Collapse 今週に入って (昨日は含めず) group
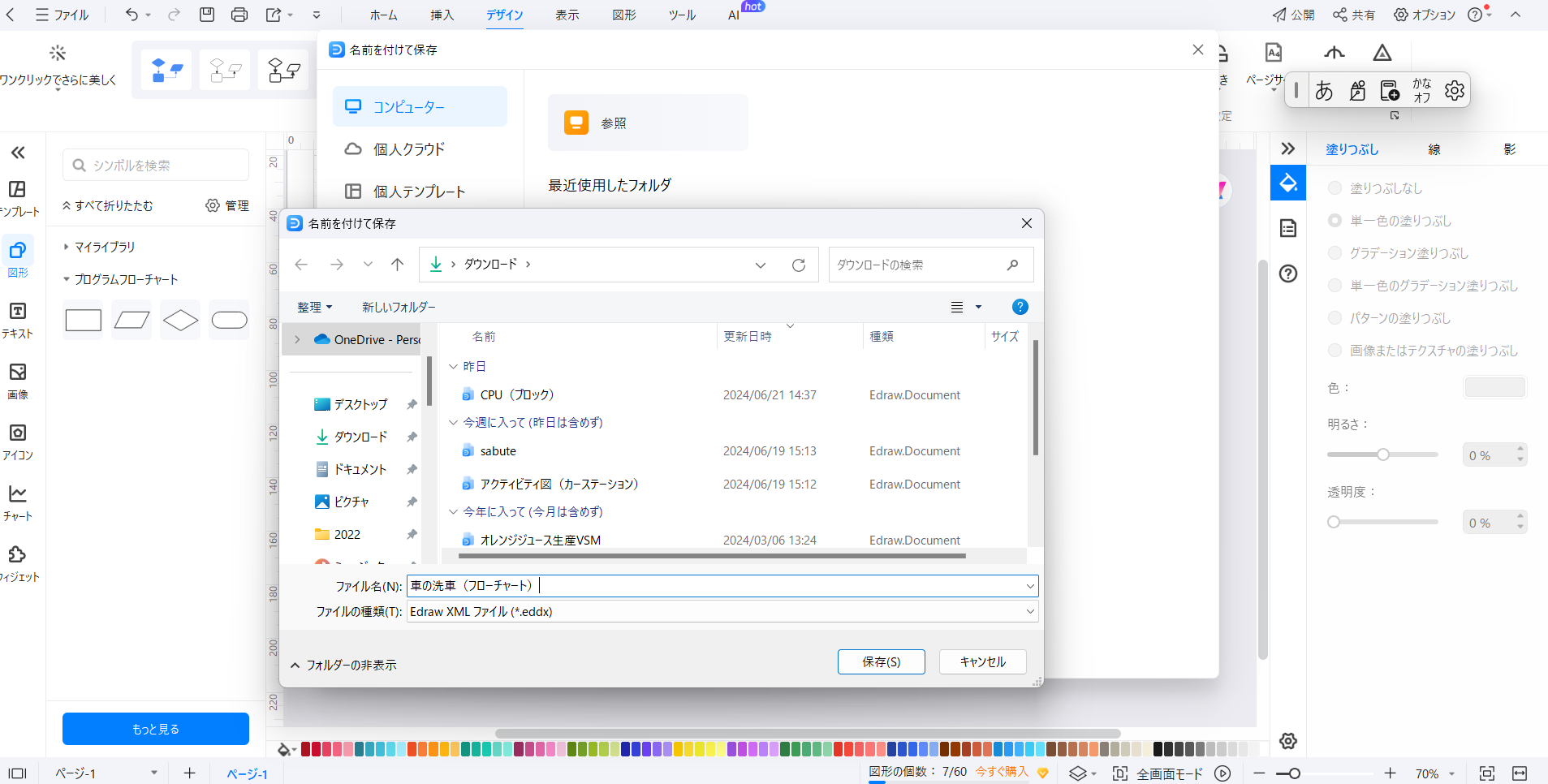The image size is (1548, 784). 454,423
